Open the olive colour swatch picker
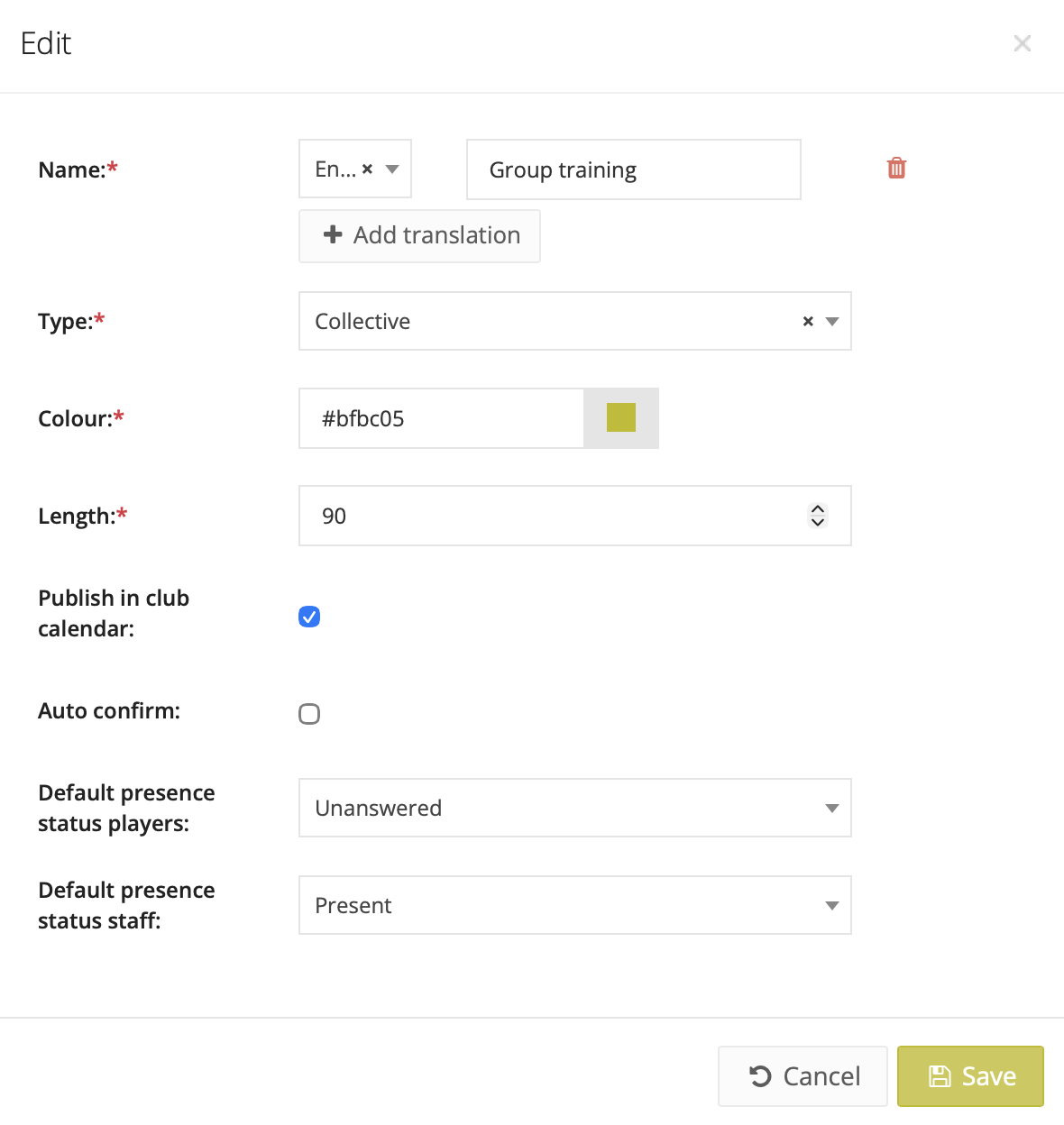The height and width of the screenshot is (1125, 1064). coord(621,418)
